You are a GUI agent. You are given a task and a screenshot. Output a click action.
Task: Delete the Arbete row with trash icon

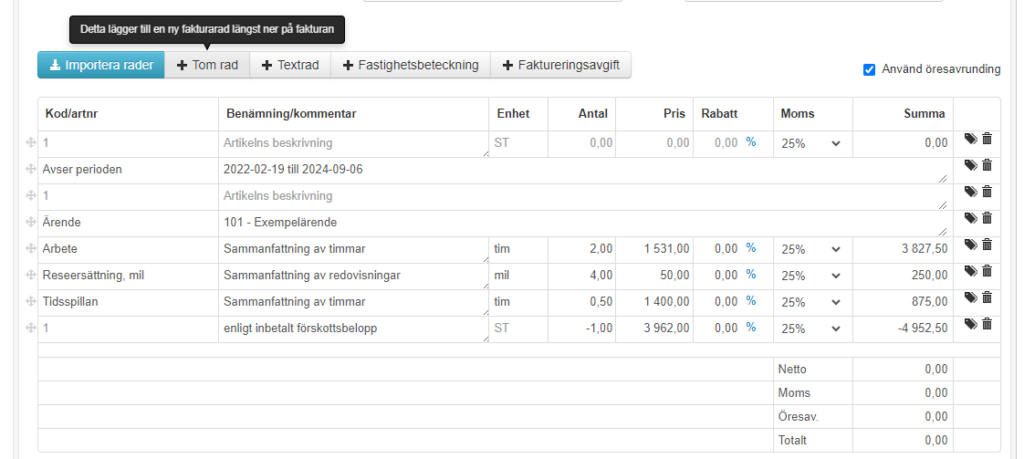(987, 244)
